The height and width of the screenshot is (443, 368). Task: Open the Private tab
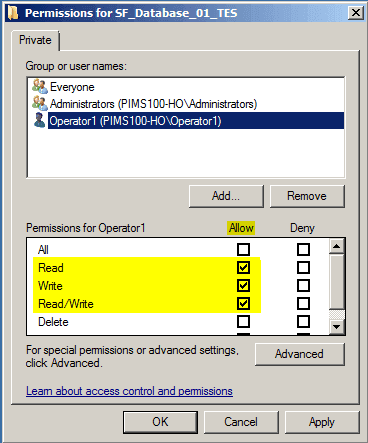pos(35,40)
